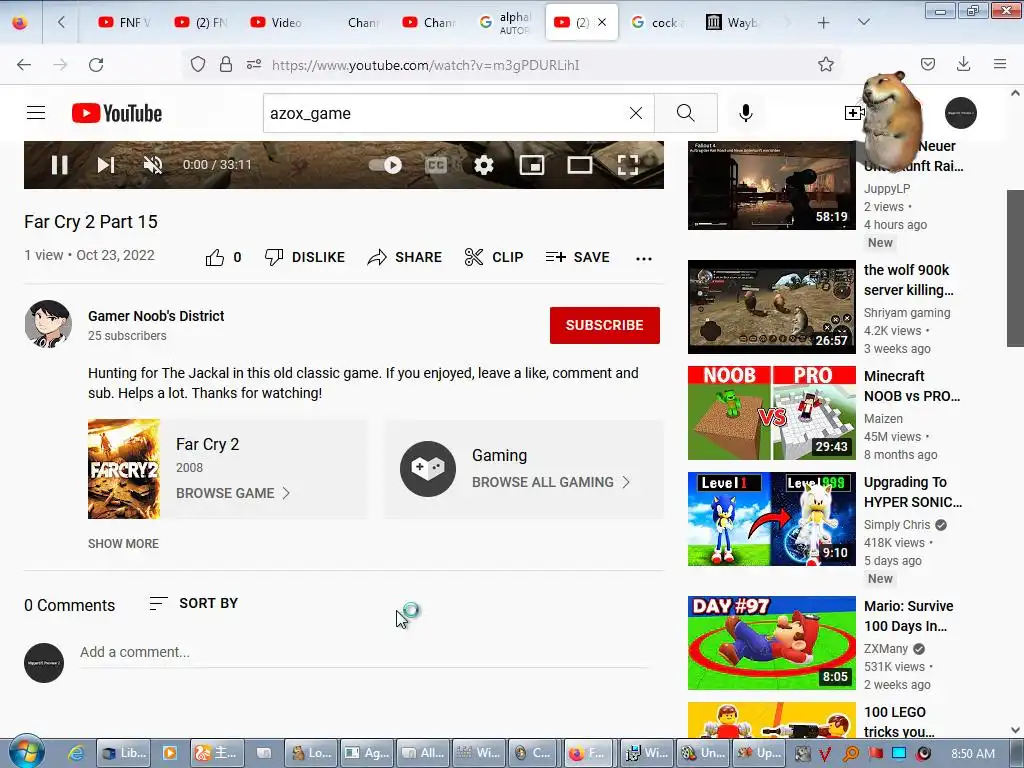Open the wolf 900k server video thumbnail
Viewport: 1024px width, 768px height.
coord(771,307)
